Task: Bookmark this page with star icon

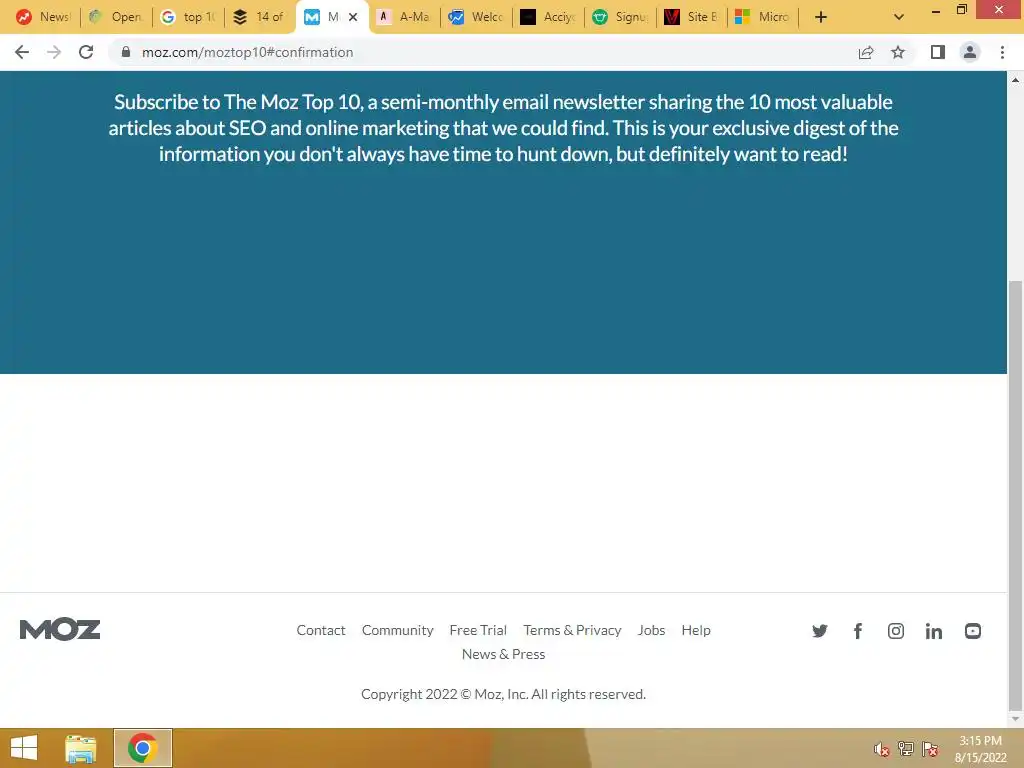Action: (898, 52)
